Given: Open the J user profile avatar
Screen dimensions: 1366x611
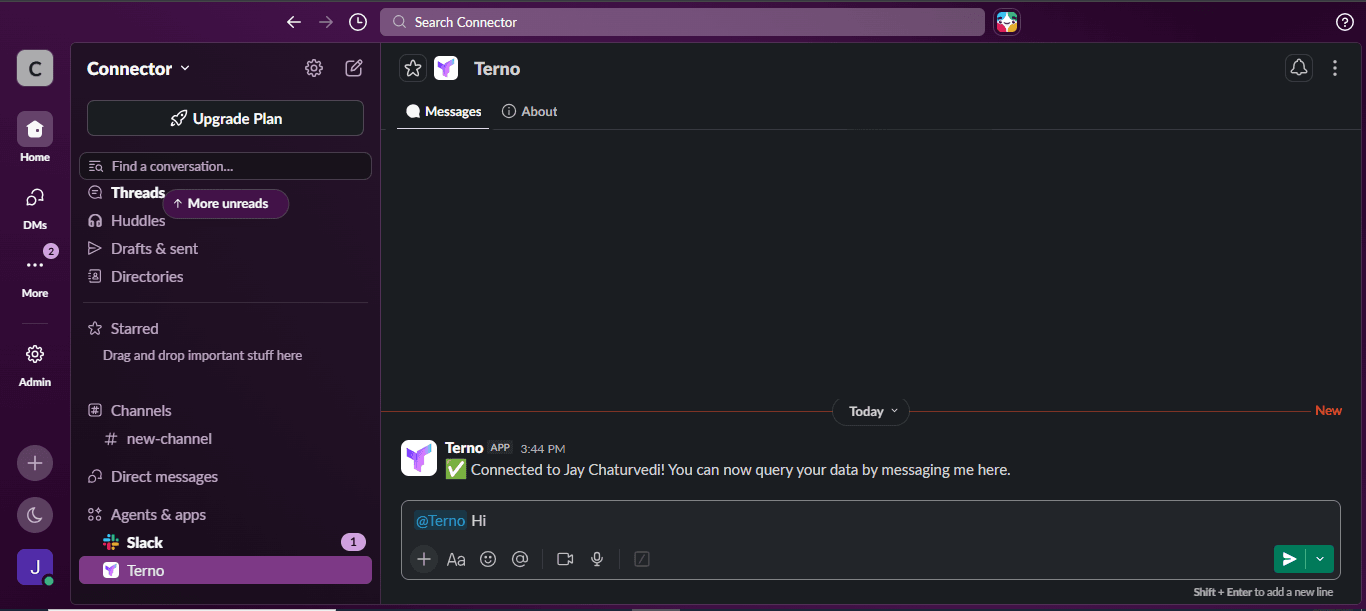Looking at the screenshot, I should (35, 567).
